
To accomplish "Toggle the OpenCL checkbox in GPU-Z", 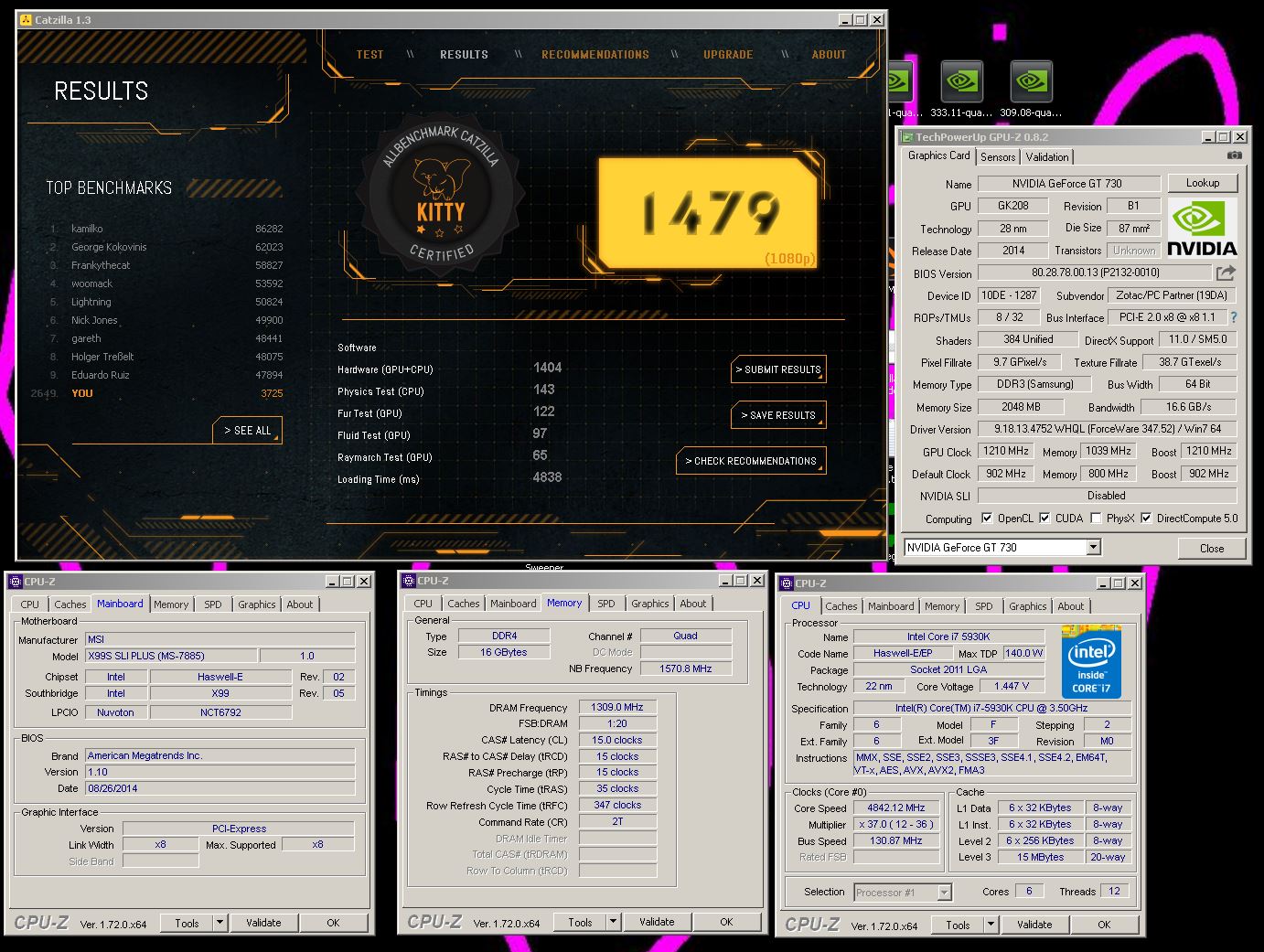I will 987,519.
